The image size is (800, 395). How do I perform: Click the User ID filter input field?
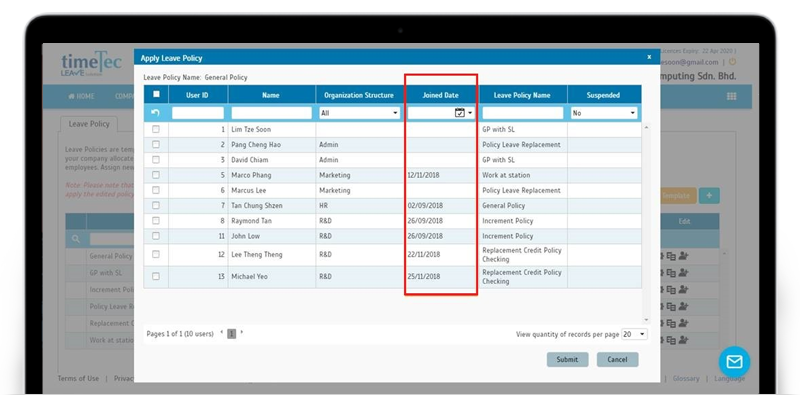[198, 113]
